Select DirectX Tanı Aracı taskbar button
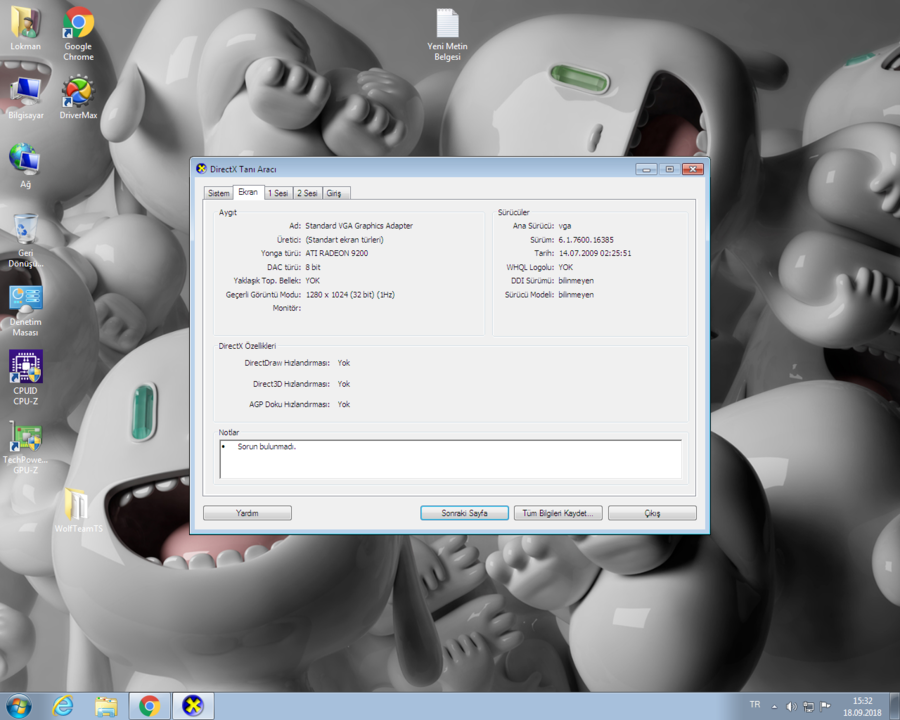Viewport: 900px width, 720px height. coord(193,706)
